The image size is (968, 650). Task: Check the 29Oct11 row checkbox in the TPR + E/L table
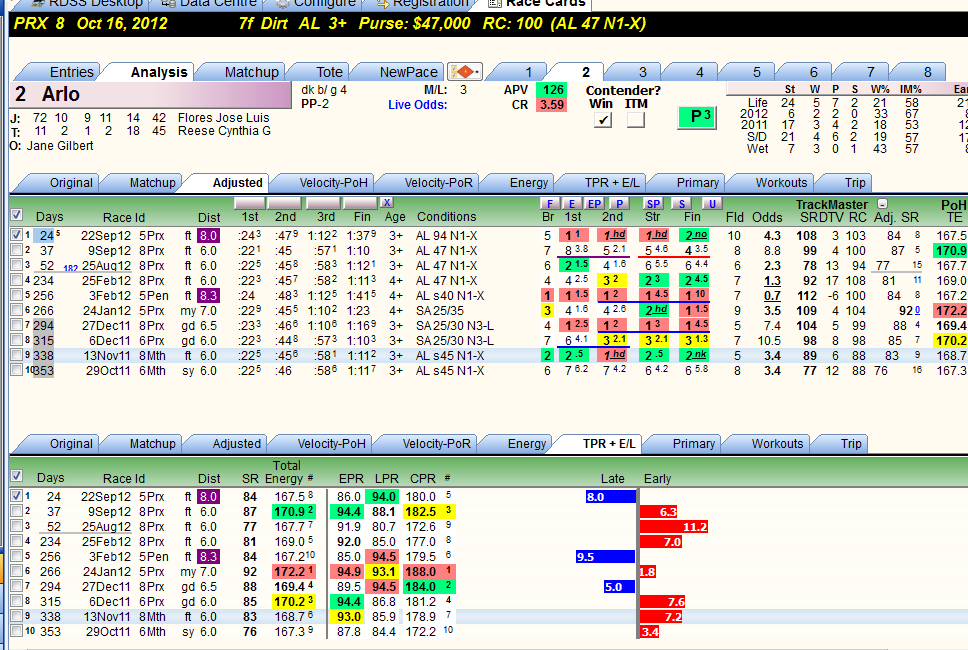(x=17, y=631)
